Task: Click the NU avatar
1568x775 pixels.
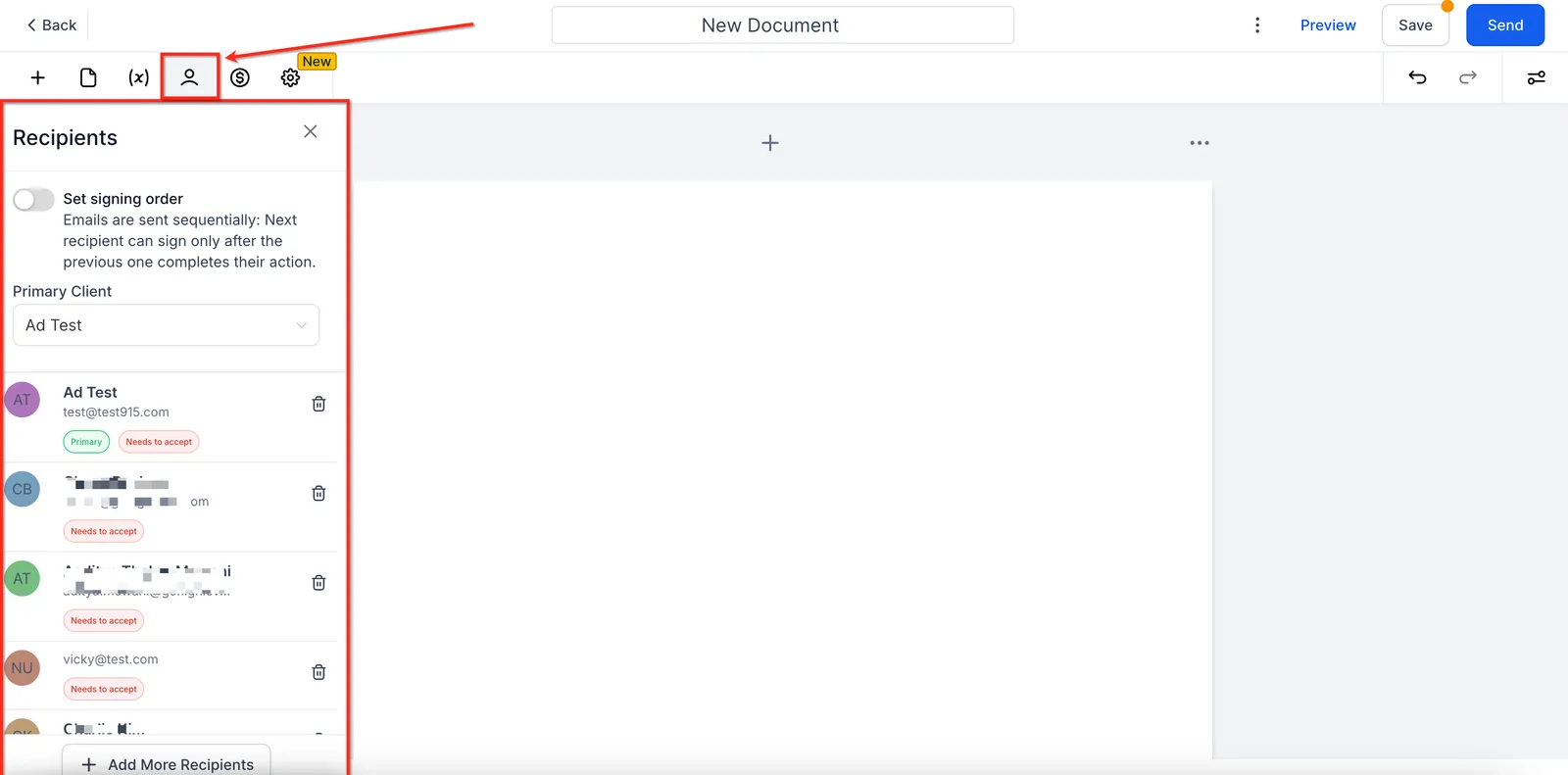Action: 23,668
